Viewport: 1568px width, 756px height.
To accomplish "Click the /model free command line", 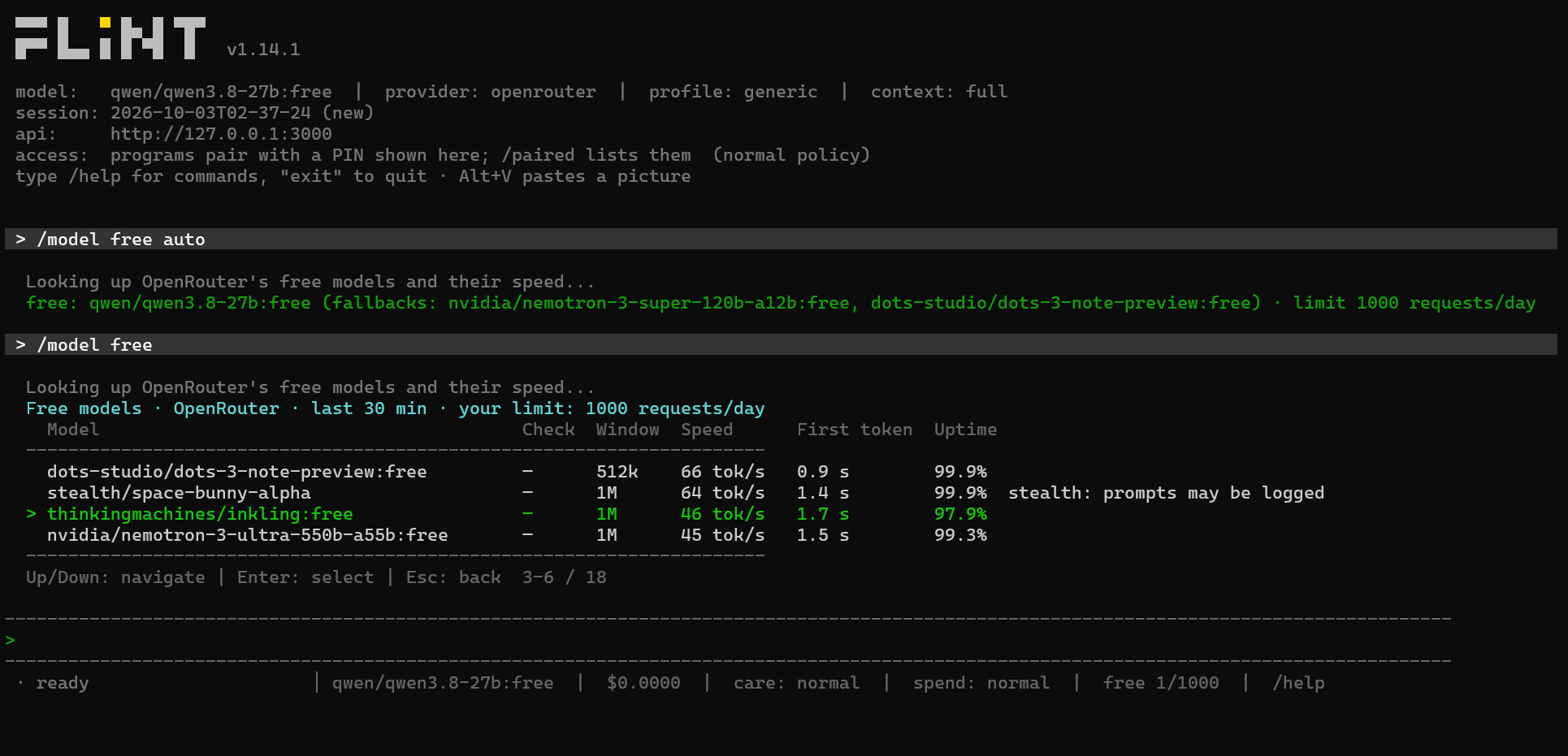I will (781, 344).
